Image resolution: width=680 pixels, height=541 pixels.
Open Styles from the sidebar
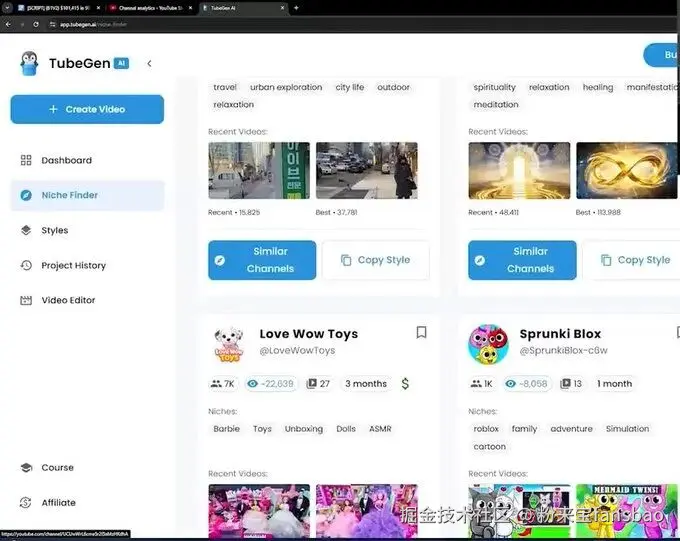coord(87,230)
